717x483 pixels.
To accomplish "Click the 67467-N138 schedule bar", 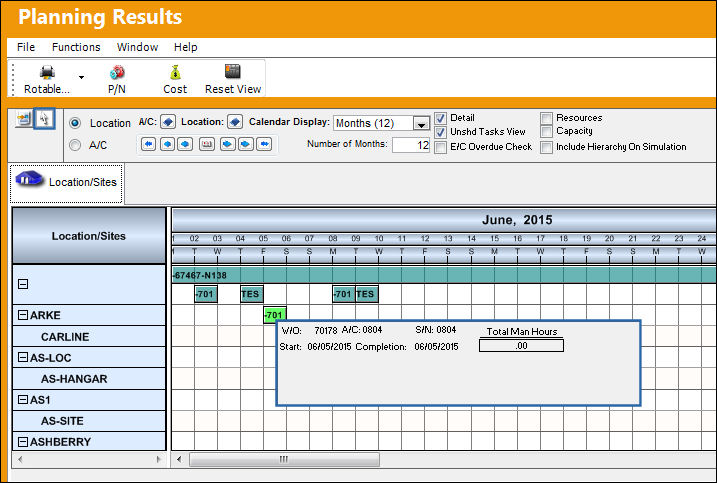I will pyautogui.click(x=444, y=275).
